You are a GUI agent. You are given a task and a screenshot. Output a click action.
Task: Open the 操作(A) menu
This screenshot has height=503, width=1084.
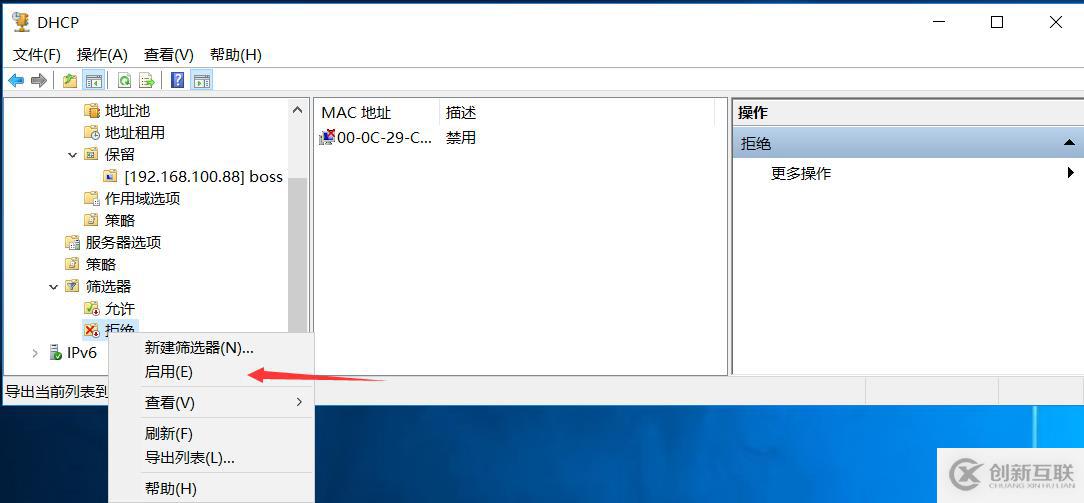tap(102, 55)
